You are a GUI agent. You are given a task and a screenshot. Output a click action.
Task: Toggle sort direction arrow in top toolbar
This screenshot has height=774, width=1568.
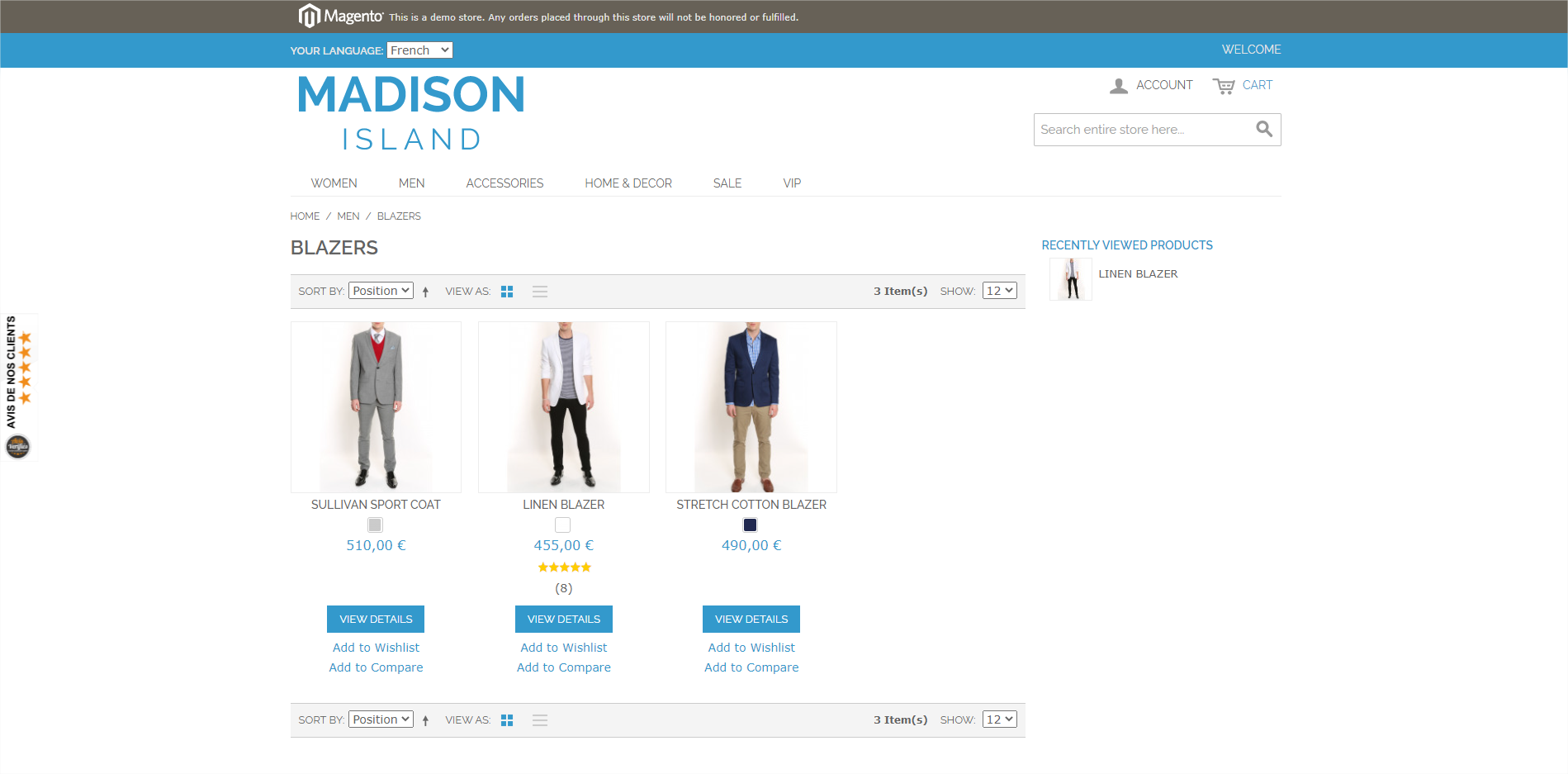[x=425, y=292]
